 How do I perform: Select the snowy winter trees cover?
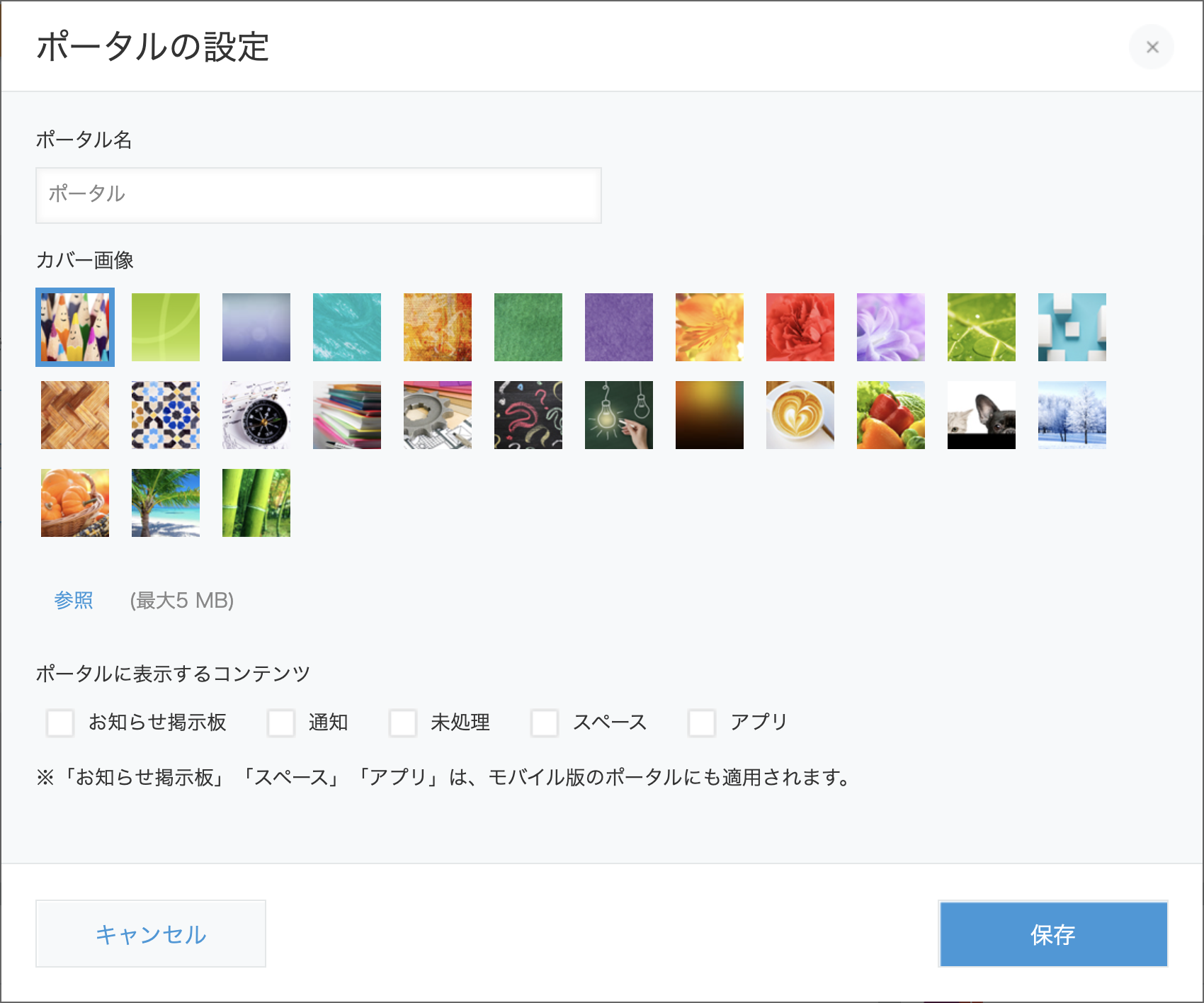[x=1072, y=415]
